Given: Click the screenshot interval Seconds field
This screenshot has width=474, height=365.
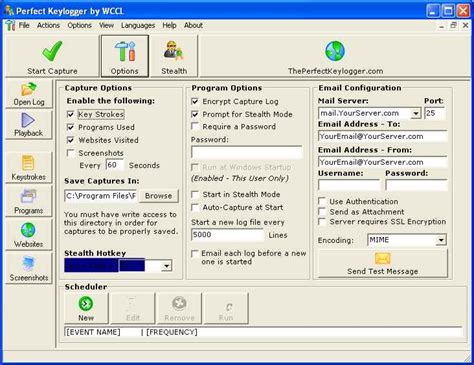Looking at the screenshot, I should [115, 165].
